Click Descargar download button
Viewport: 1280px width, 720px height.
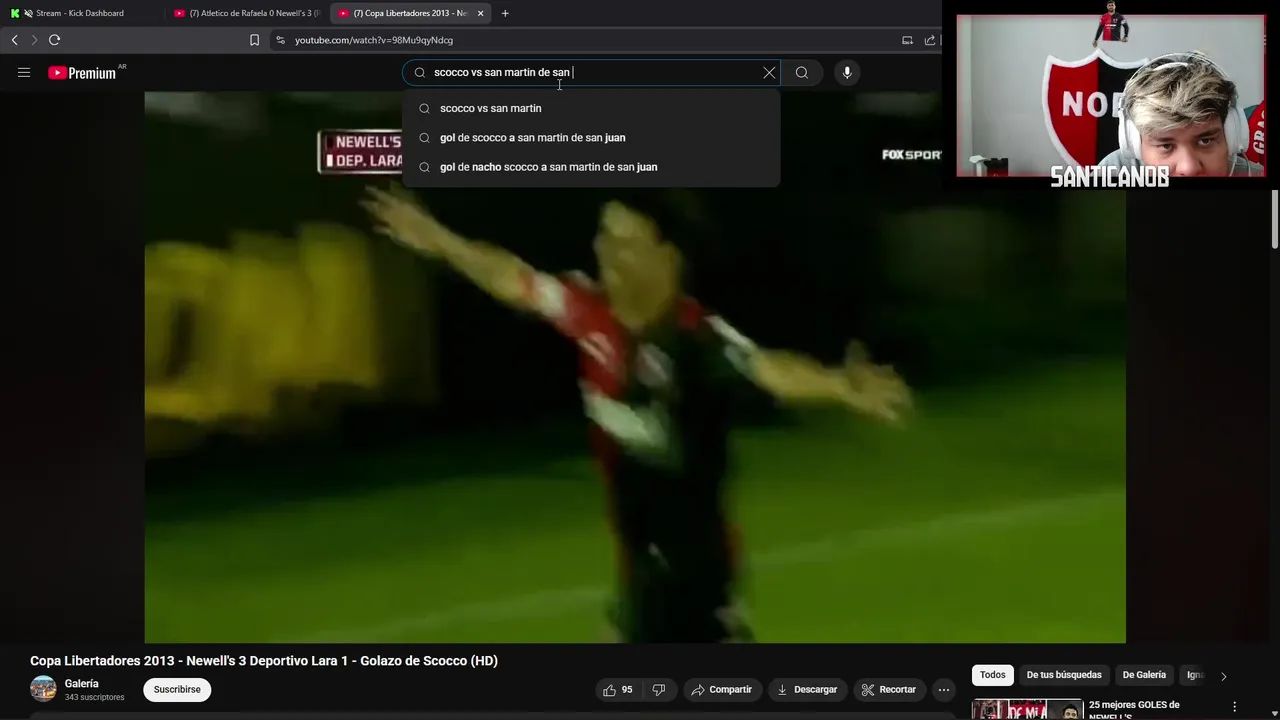click(x=807, y=690)
